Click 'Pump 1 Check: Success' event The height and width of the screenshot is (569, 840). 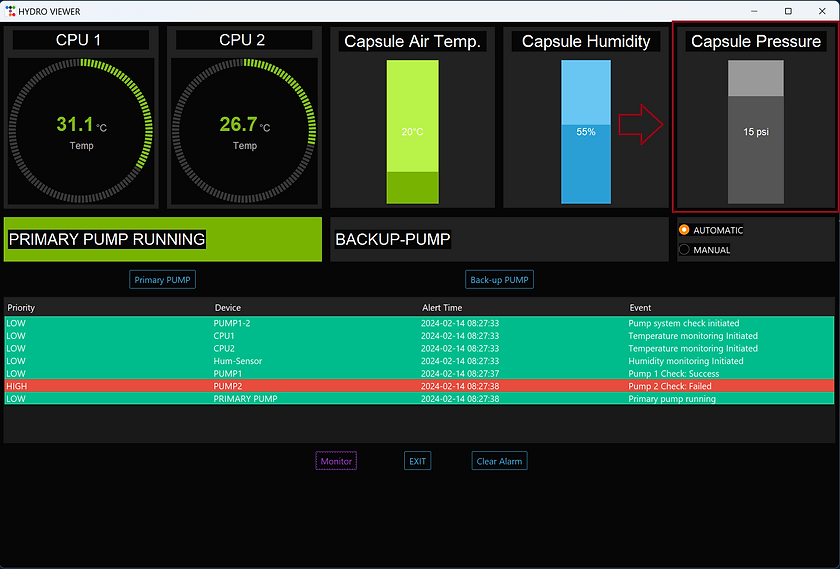(673, 373)
